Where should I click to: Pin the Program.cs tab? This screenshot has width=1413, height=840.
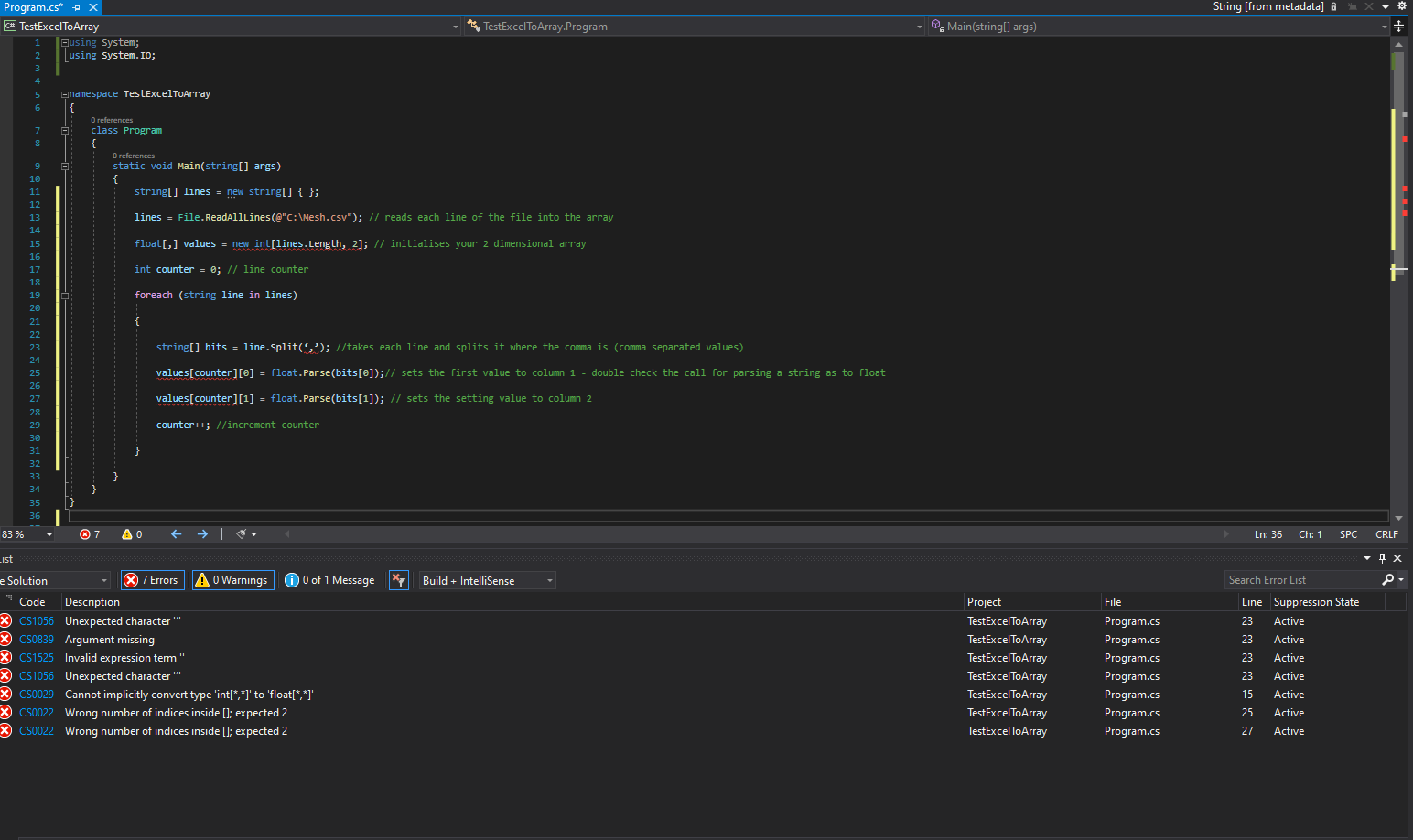coord(77,7)
